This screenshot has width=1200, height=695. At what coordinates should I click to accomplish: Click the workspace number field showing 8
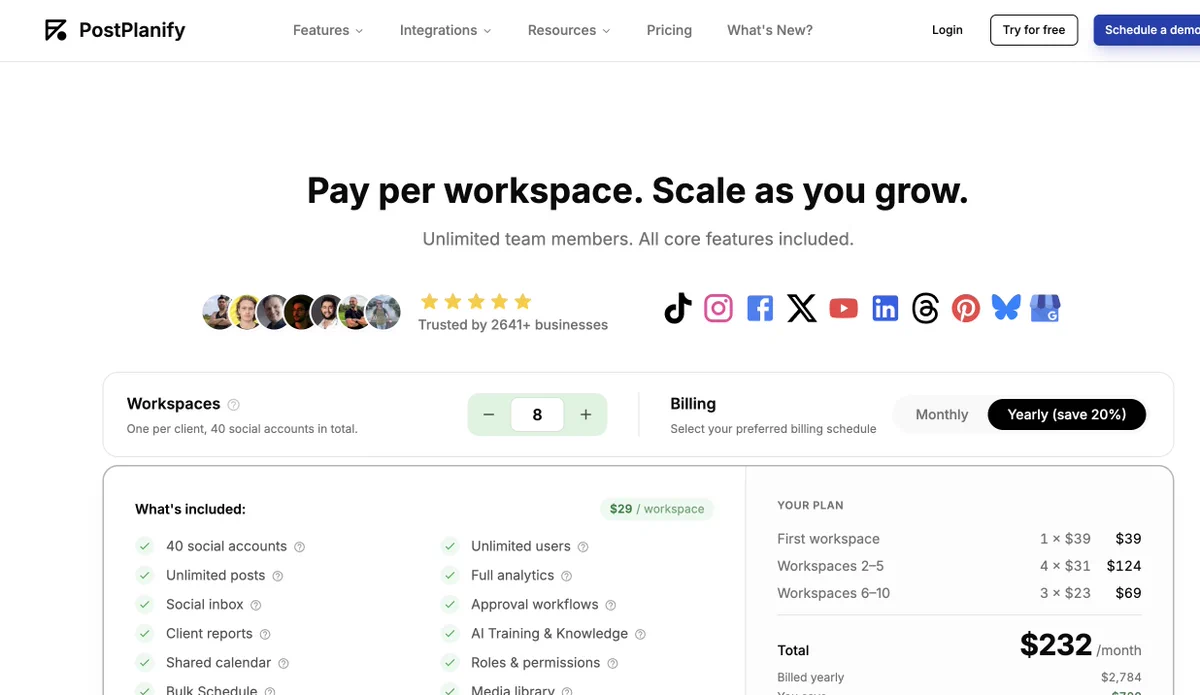537,414
